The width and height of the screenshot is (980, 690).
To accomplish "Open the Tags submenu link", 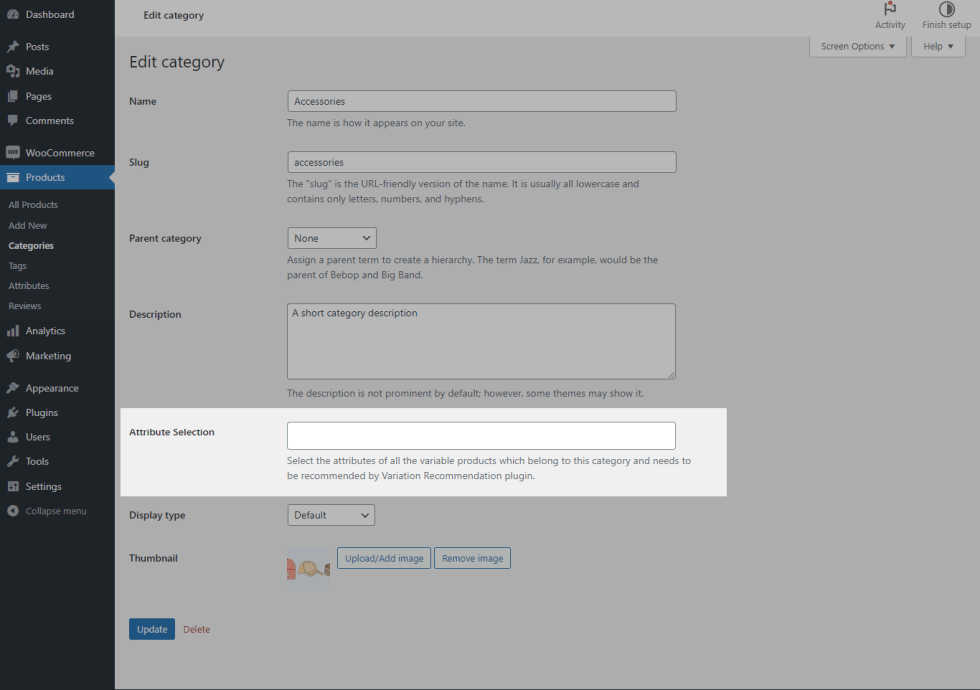I will point(18,266).
